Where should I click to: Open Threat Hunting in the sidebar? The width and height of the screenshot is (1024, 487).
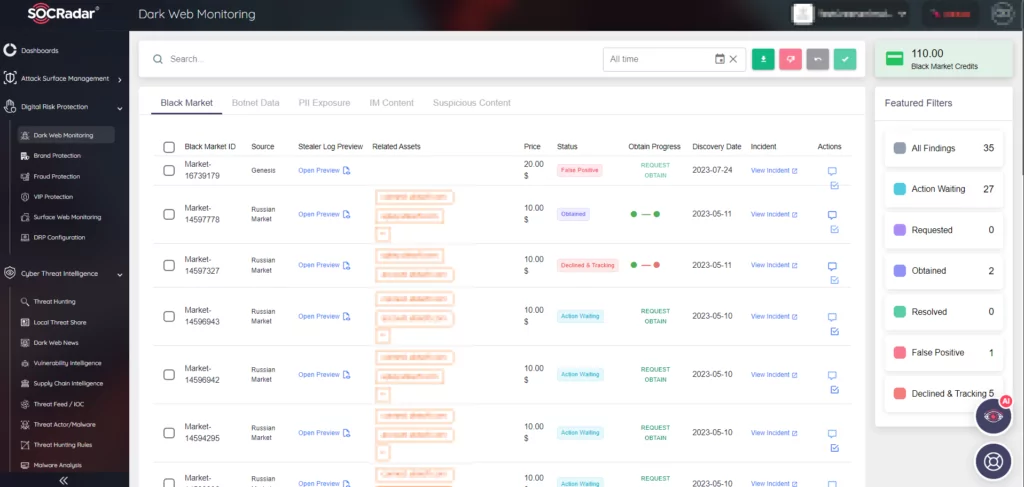point(54,302)
